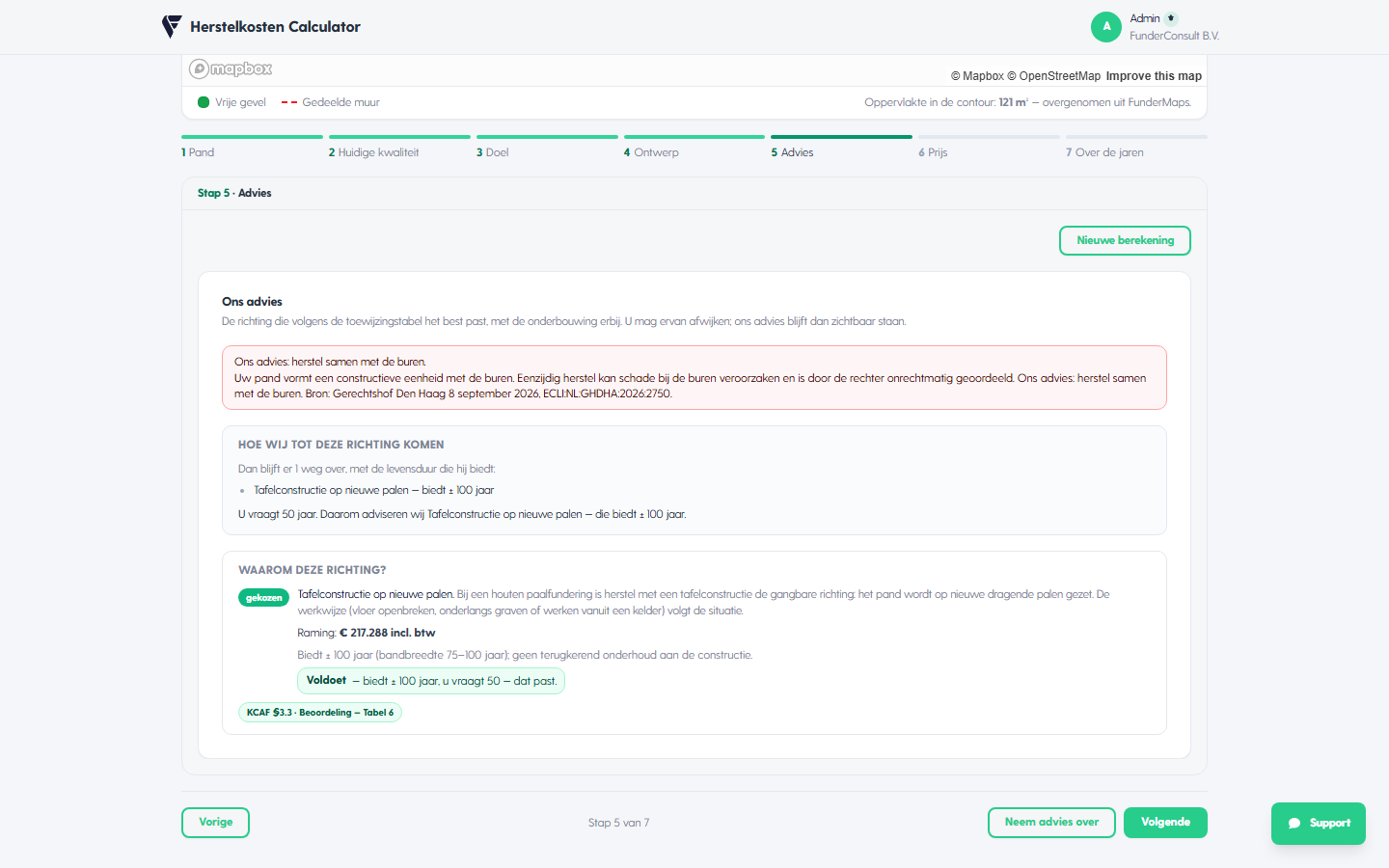Jump to step 7 Over de jaren
The width and height of the screenshot is (1389, 868).
click(x=1136, y=147)
